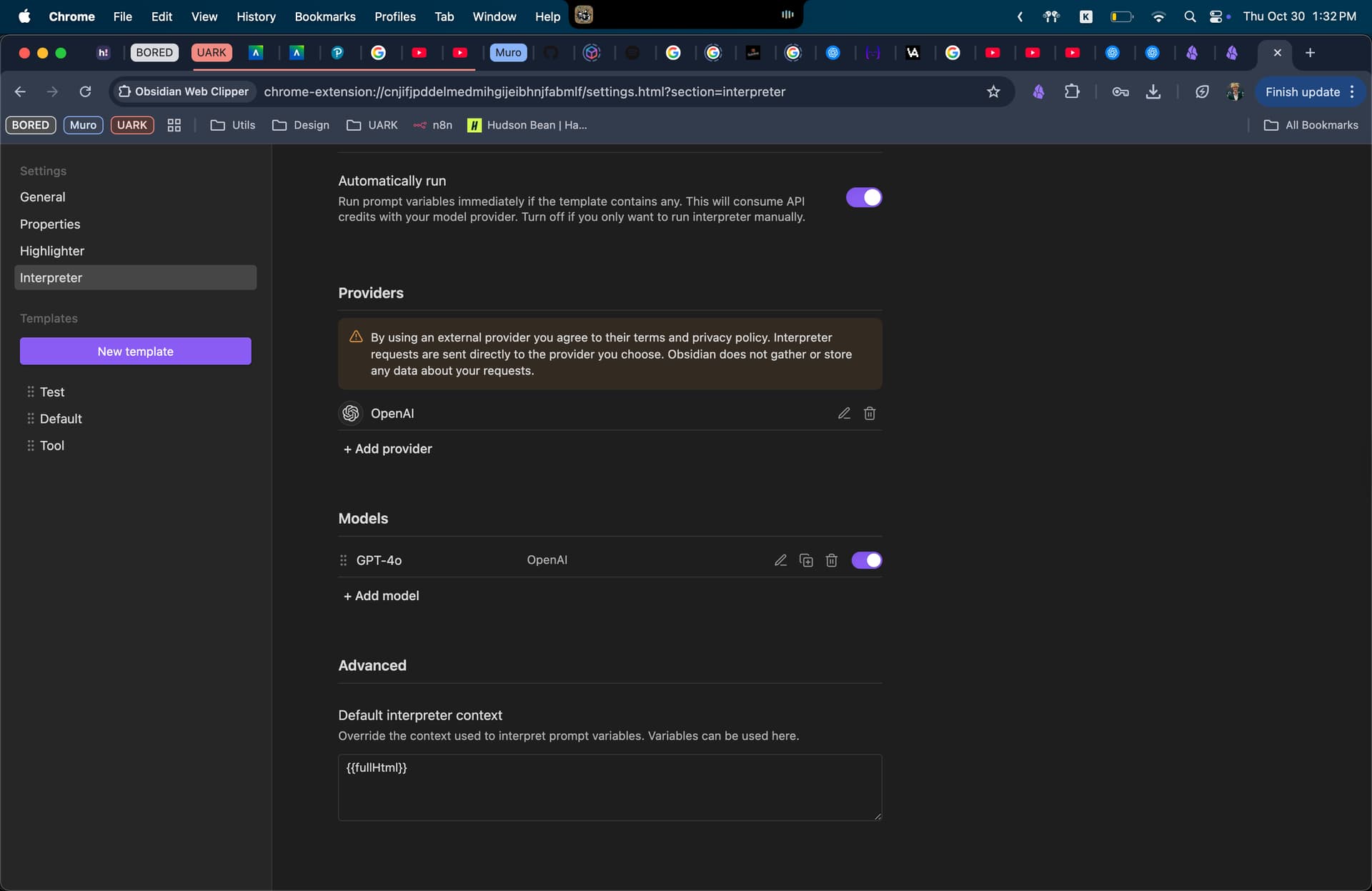Delete the GPT-4o model

pyautogui.click(x=831, y=560)
